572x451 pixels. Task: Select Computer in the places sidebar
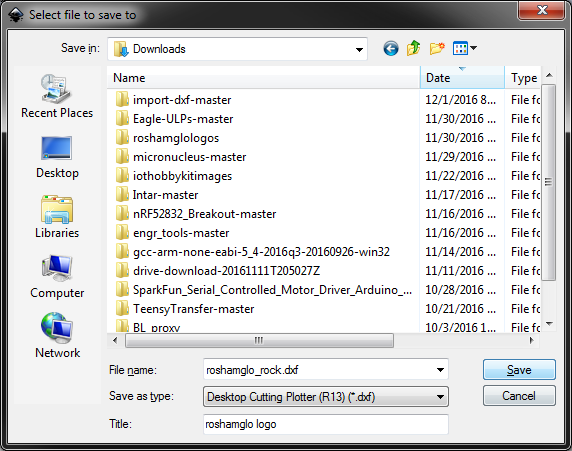point(57,277)
